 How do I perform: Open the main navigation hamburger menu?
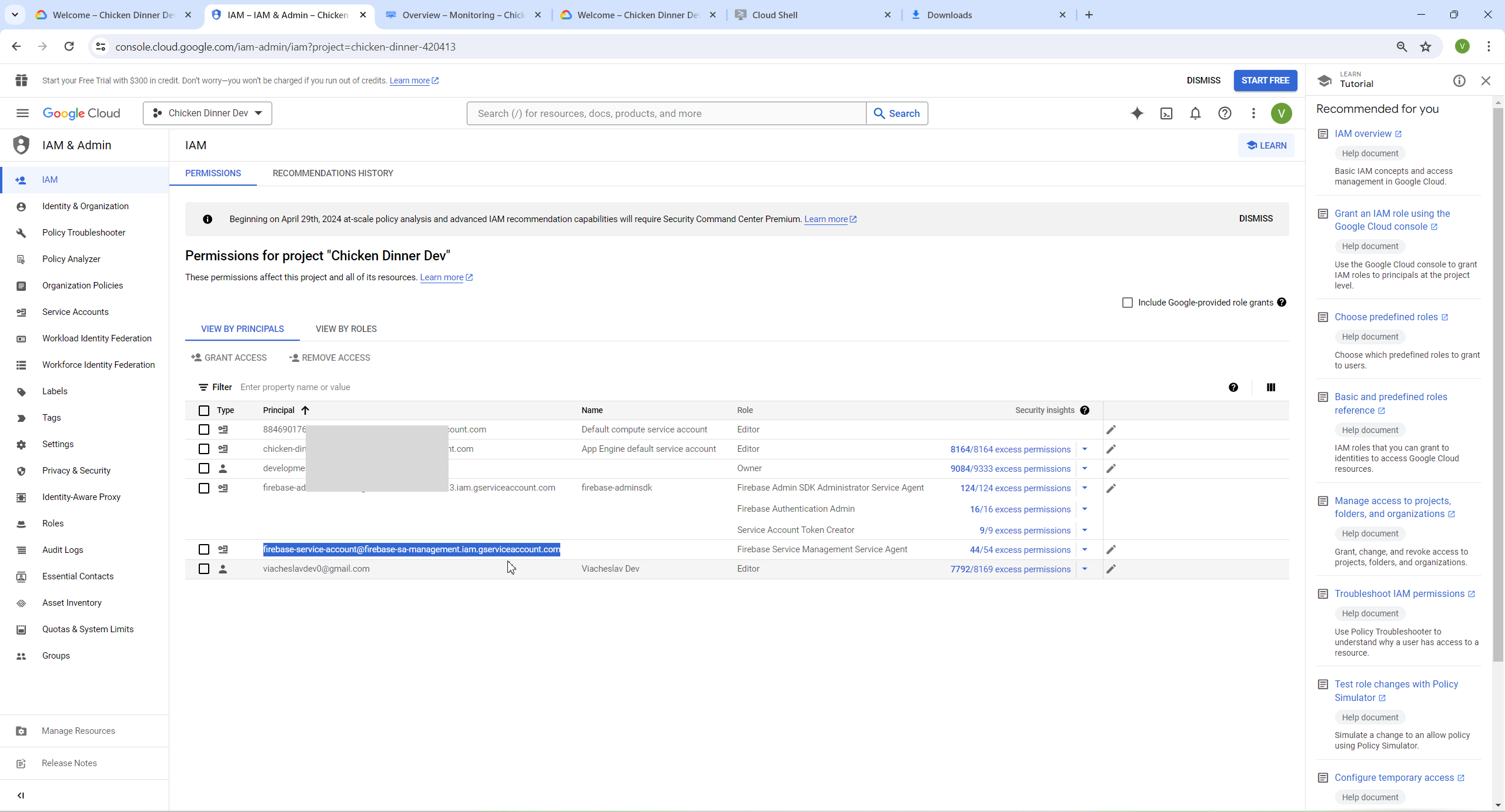pyautogui.click(x=22, y=113)
